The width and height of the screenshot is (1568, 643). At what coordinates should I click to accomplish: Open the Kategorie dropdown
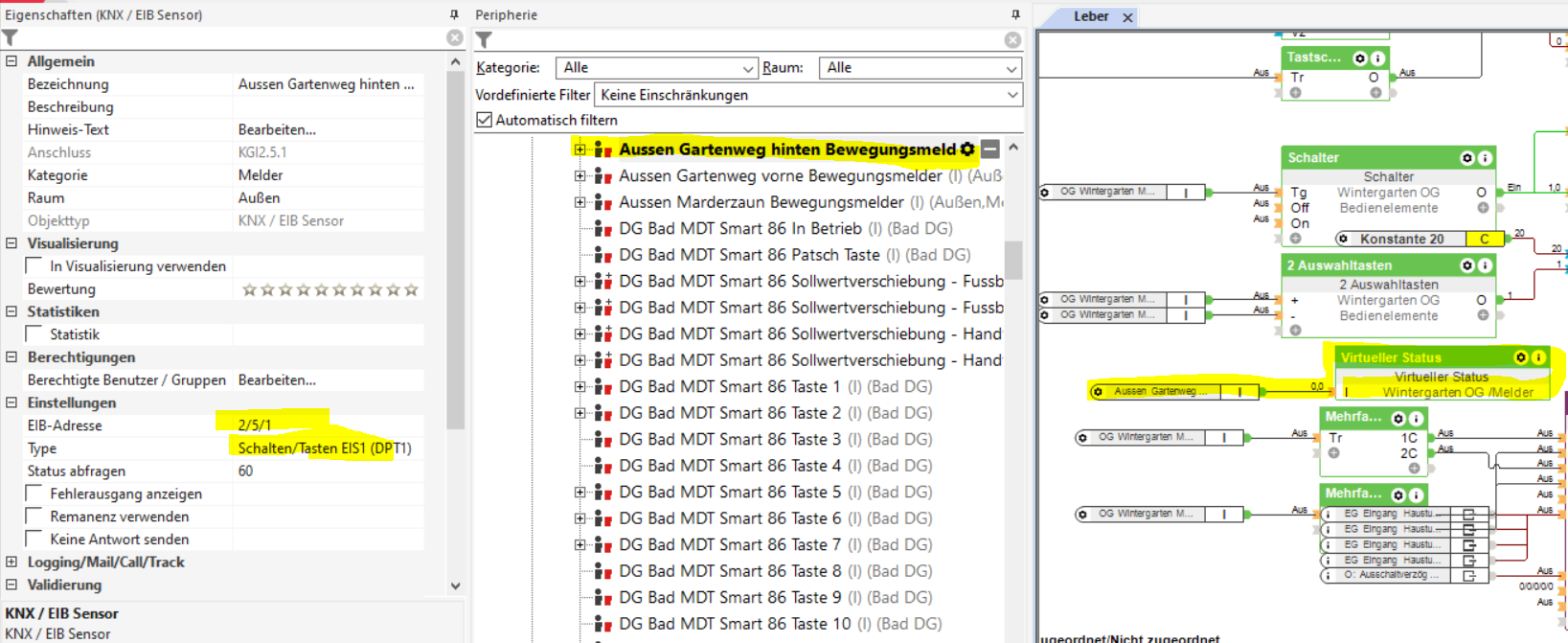(x=656, y=68)
